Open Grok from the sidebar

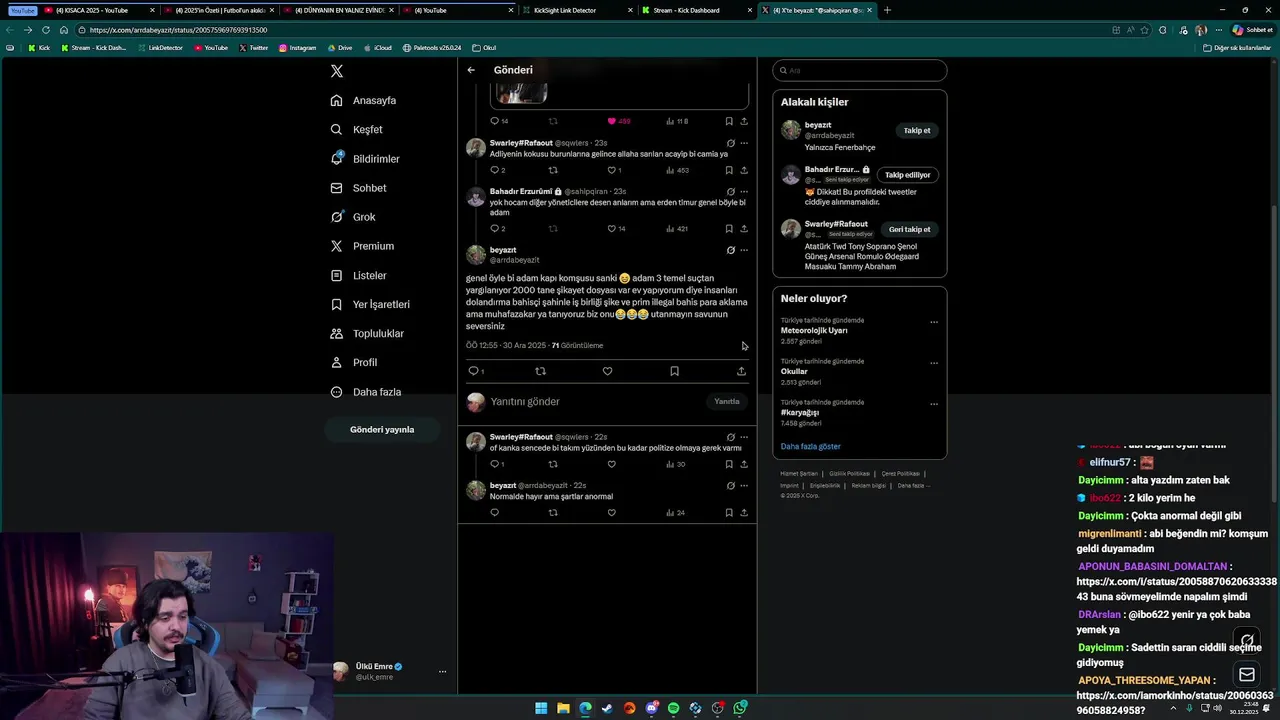coord(354,217)
